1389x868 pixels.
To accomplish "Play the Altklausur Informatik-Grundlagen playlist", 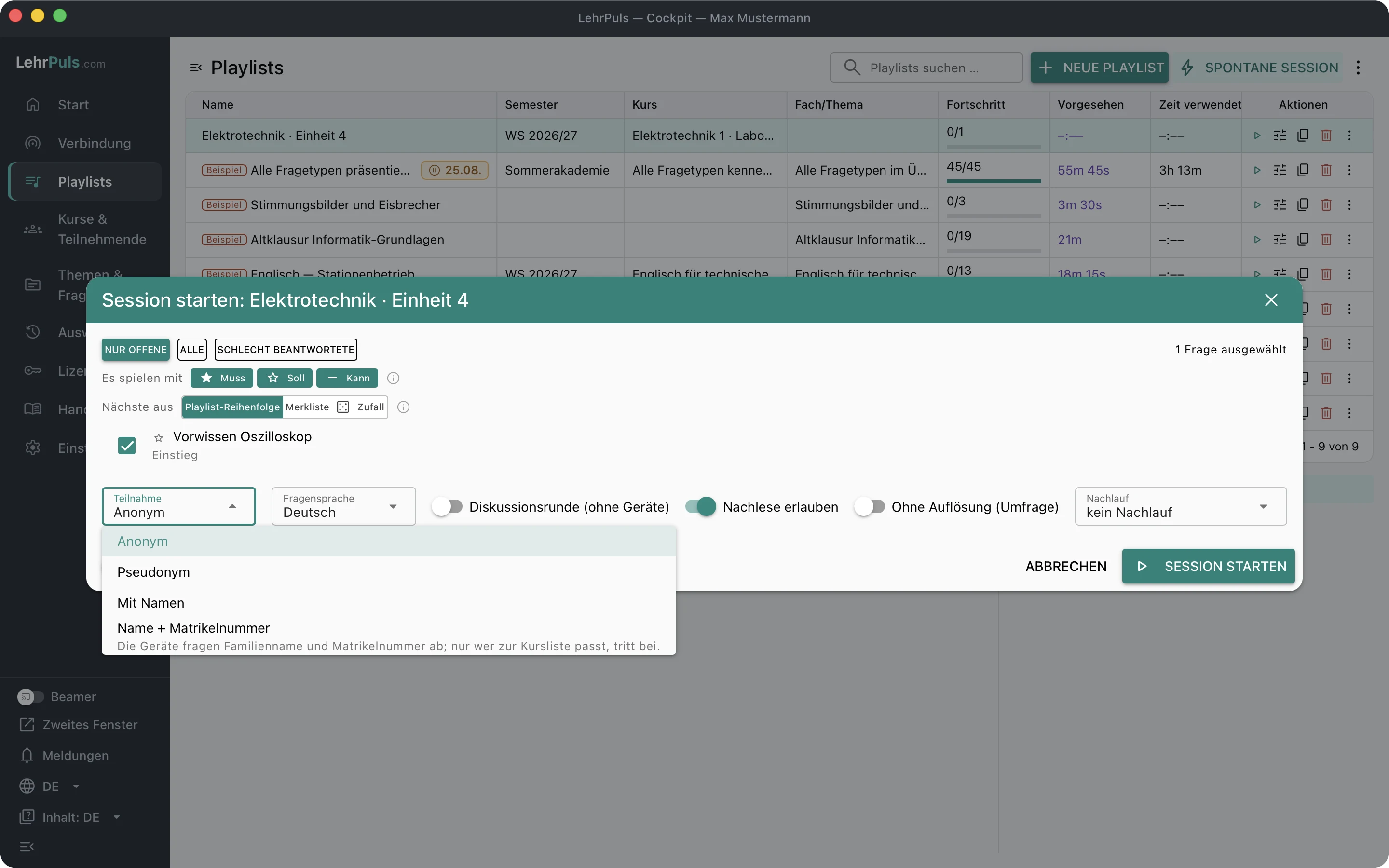I will (x=1257, y=239).
